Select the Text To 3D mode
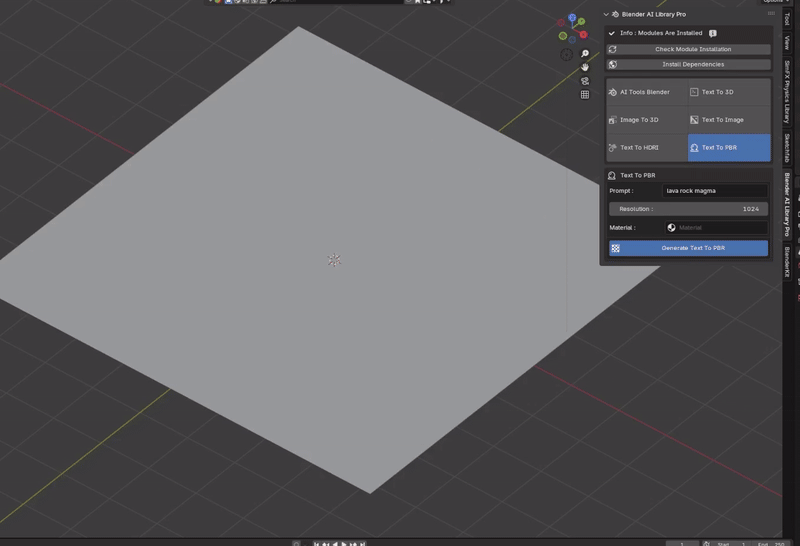 click(729, 92)
